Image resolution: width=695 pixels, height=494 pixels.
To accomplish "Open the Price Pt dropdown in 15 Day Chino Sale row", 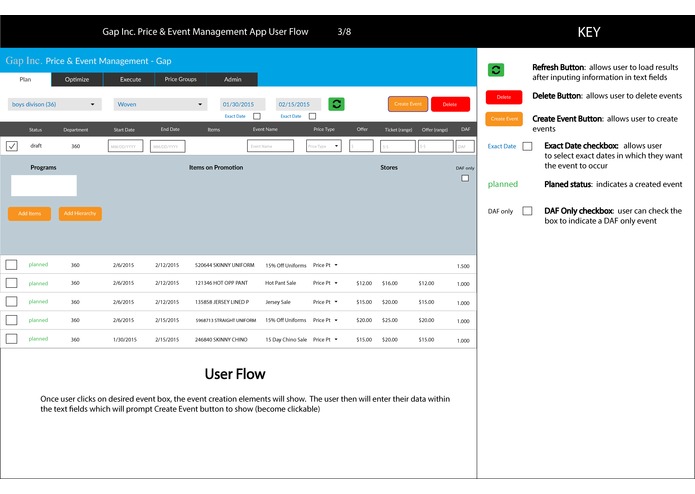I will 325,339.
